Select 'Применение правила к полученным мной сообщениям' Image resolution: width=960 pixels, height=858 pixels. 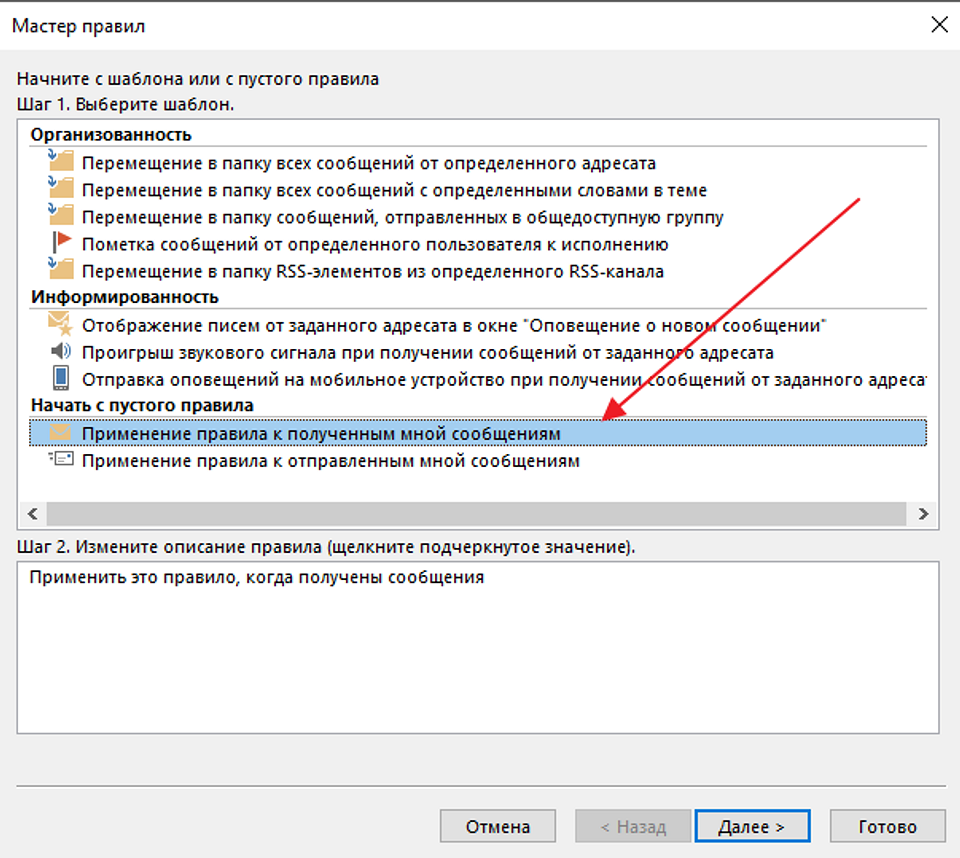coord(321,433)
